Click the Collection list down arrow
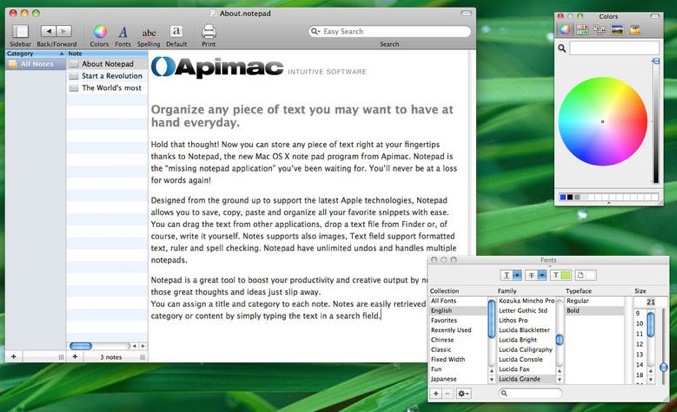The width and height of the screenshot is (677, 412). tap(491, 380)
